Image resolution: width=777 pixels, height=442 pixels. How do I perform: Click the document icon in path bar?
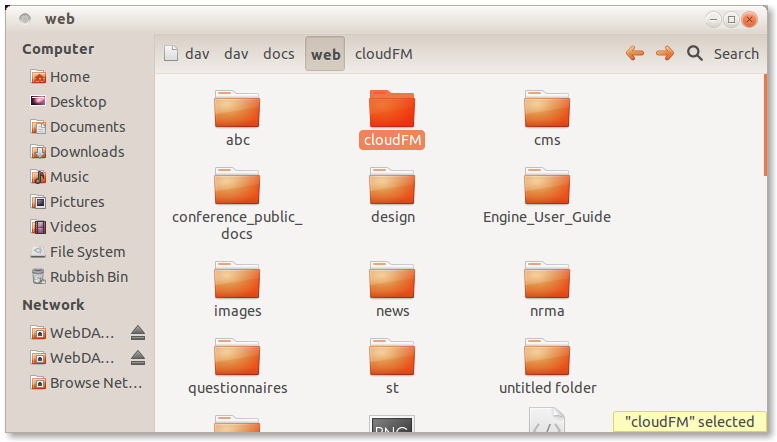click(x=170, y=54)
